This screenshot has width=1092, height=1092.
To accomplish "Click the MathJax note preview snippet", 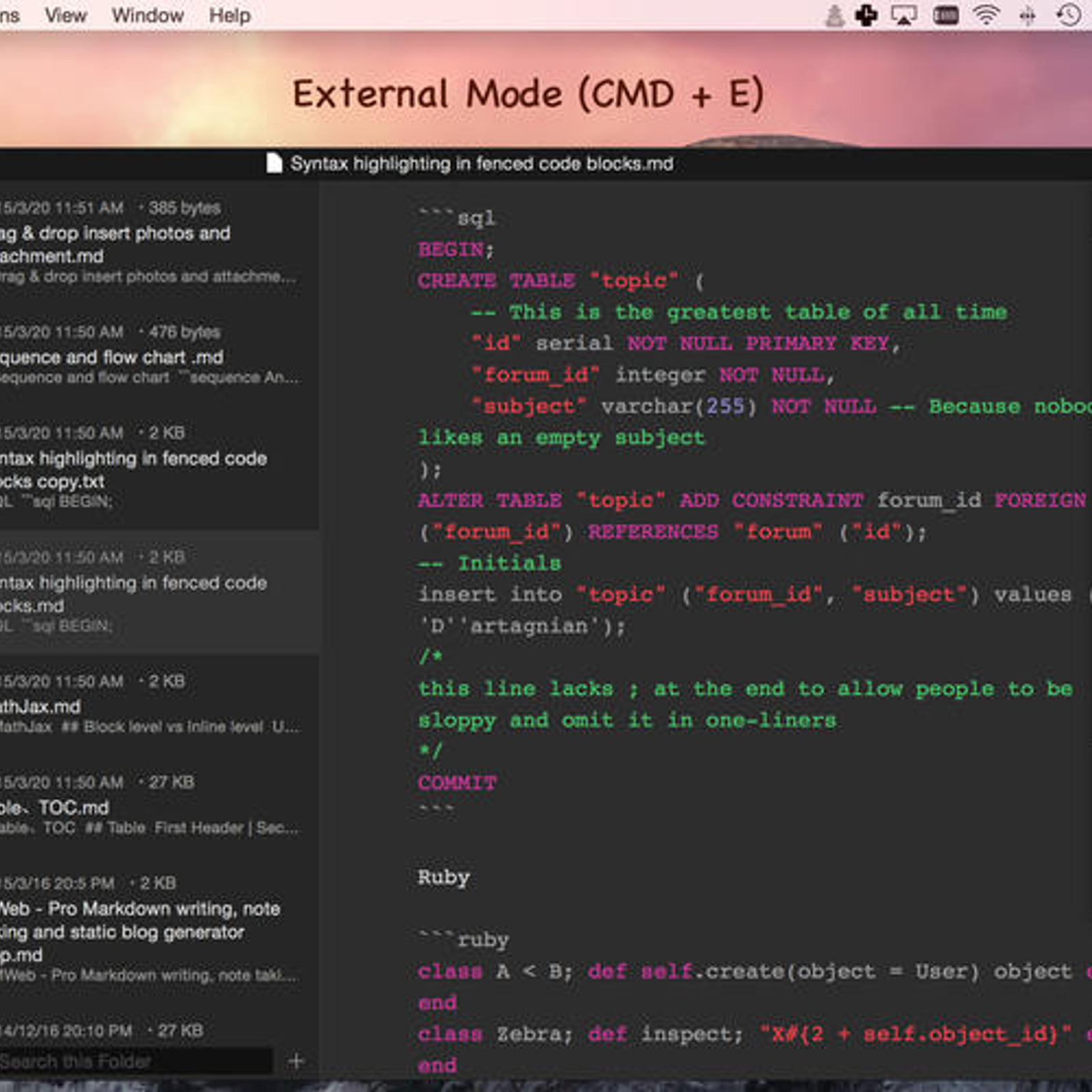I will tap(149, 727).
